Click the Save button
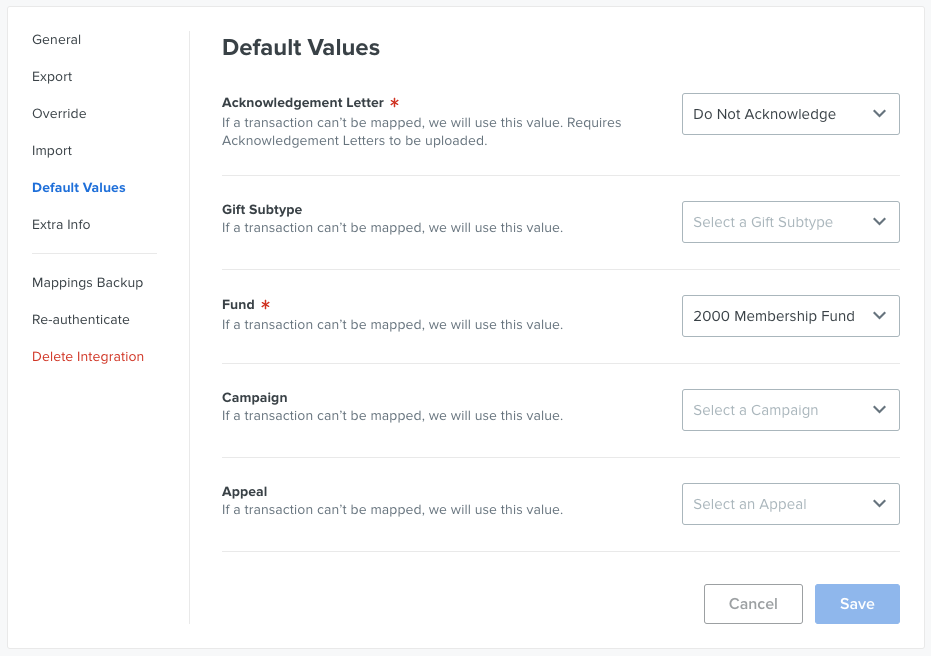Screen dimensions: 931x656 857,604
